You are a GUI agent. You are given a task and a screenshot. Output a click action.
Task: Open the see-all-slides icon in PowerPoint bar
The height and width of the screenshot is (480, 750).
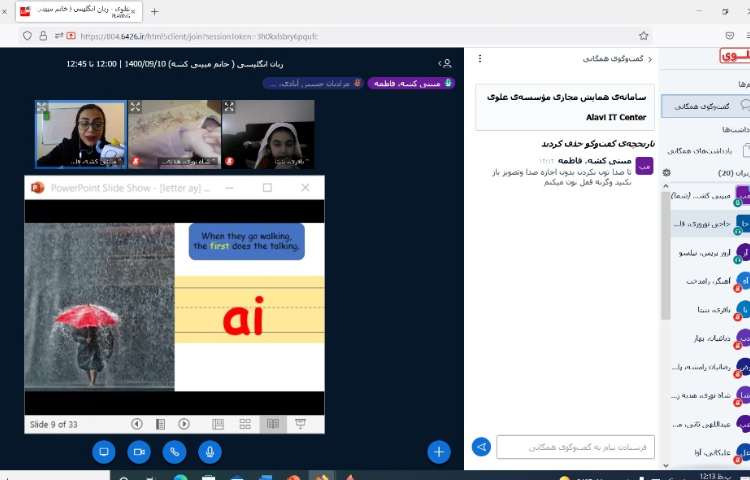160,424
